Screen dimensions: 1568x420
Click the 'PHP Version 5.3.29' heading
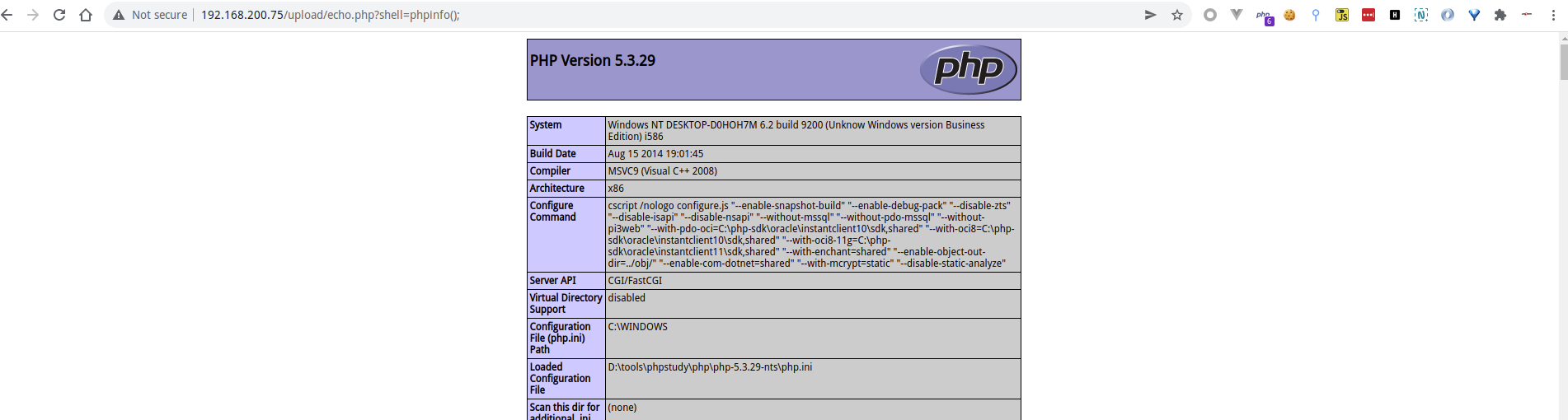[593, 60]
